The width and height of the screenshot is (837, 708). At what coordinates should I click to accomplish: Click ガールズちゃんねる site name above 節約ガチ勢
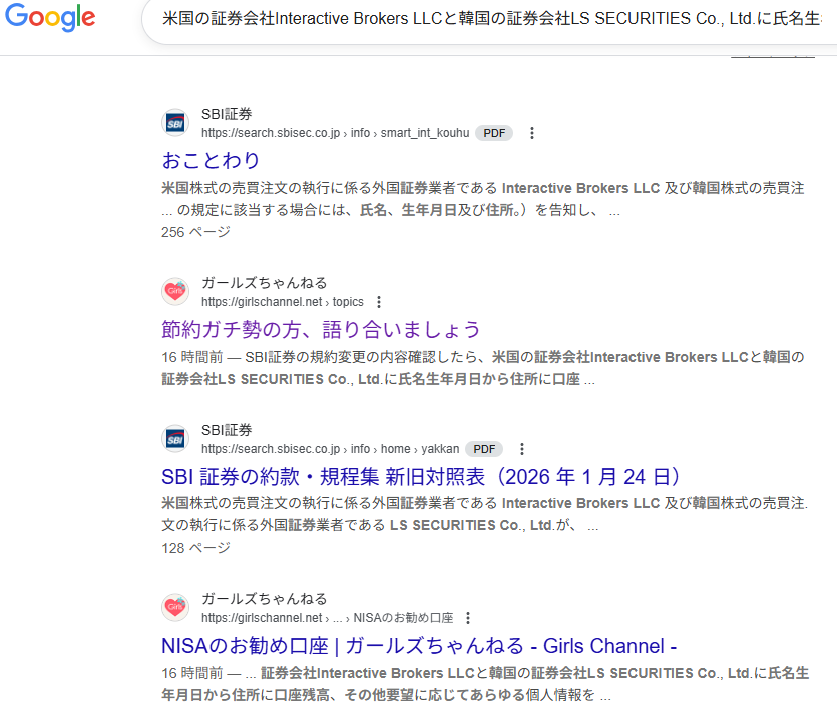264,283
